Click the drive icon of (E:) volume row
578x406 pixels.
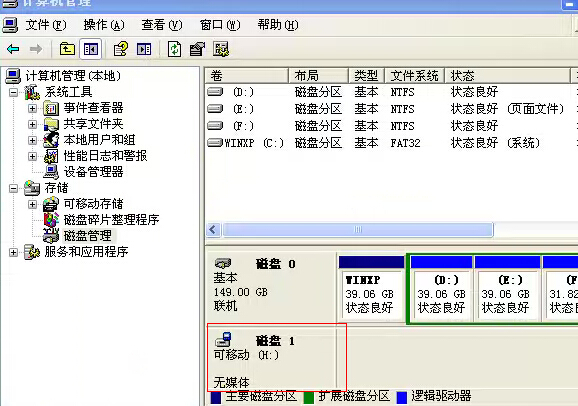pos(215,108)
